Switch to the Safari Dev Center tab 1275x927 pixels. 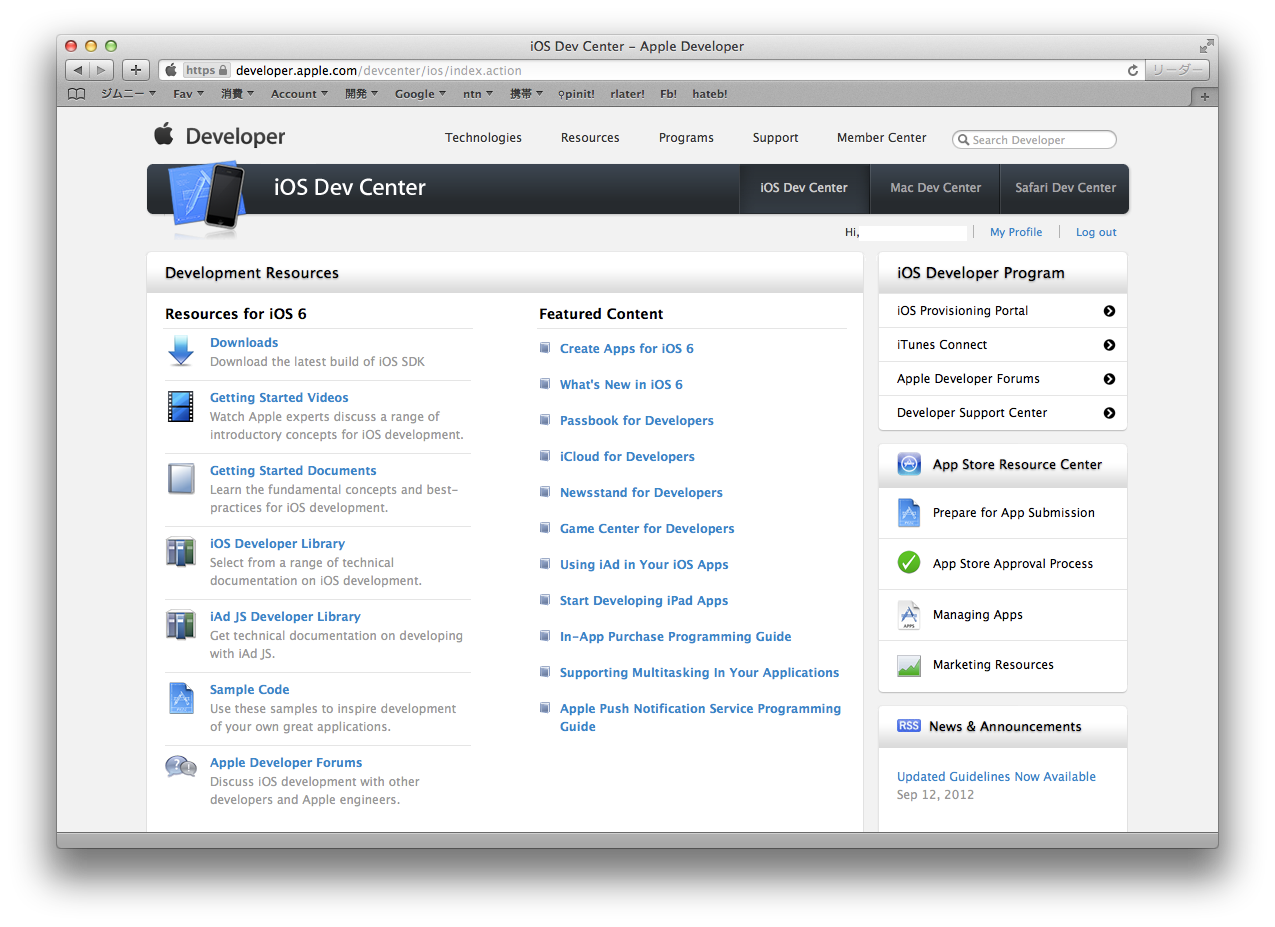coord(1065,188)
